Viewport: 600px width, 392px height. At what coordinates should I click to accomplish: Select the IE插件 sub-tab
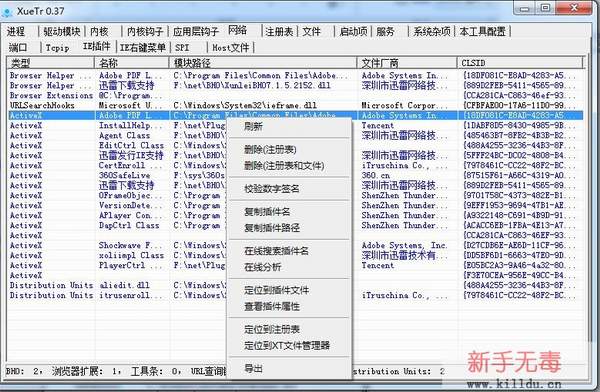point(97,46)
